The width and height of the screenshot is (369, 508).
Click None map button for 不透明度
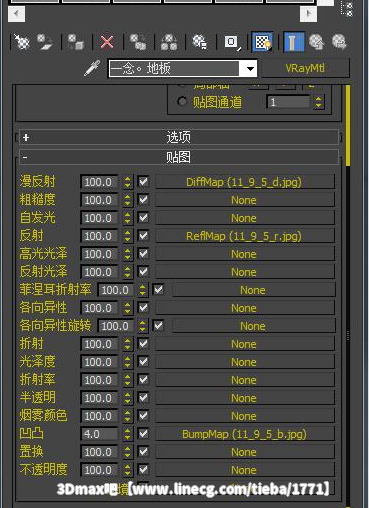244,470
